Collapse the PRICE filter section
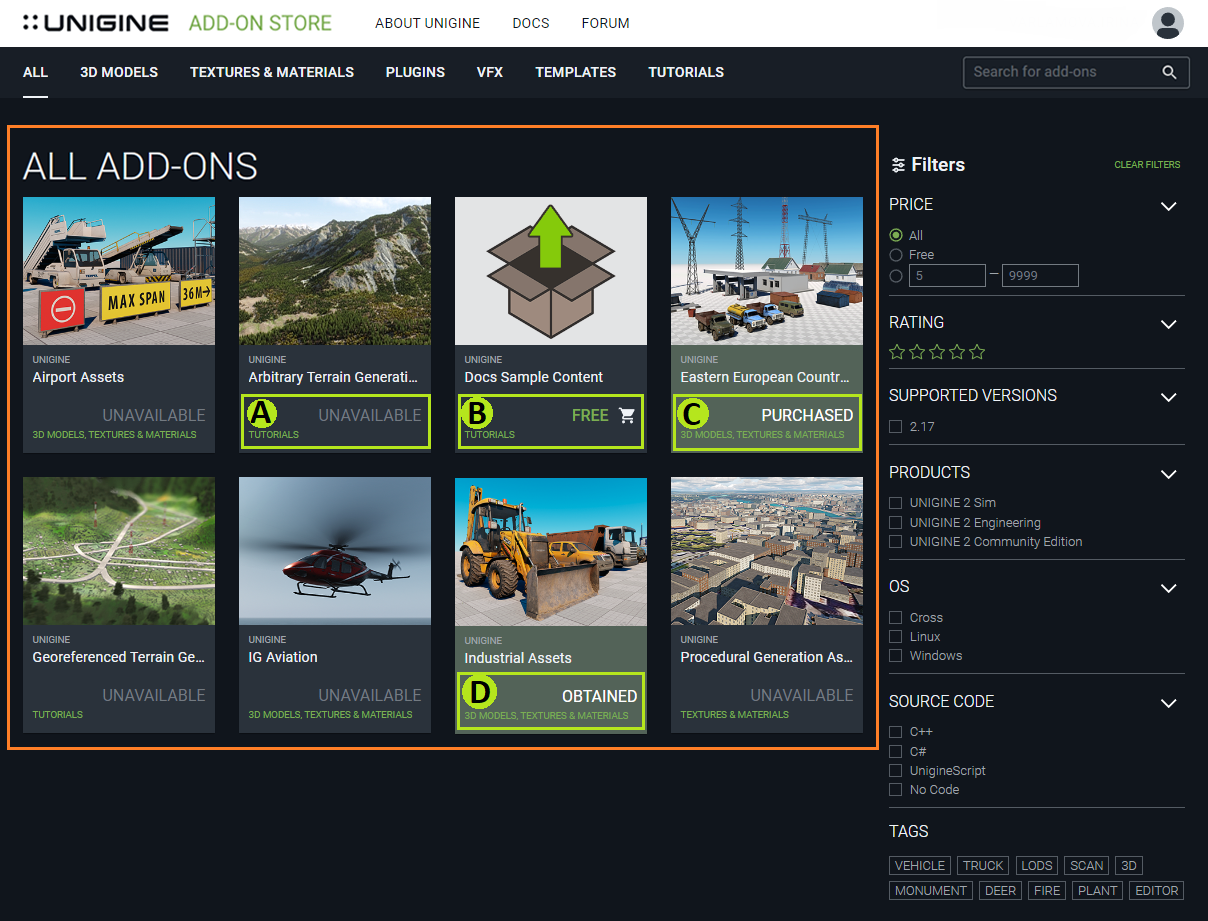The image size is (1208, 921). [x=1168, y=206]
